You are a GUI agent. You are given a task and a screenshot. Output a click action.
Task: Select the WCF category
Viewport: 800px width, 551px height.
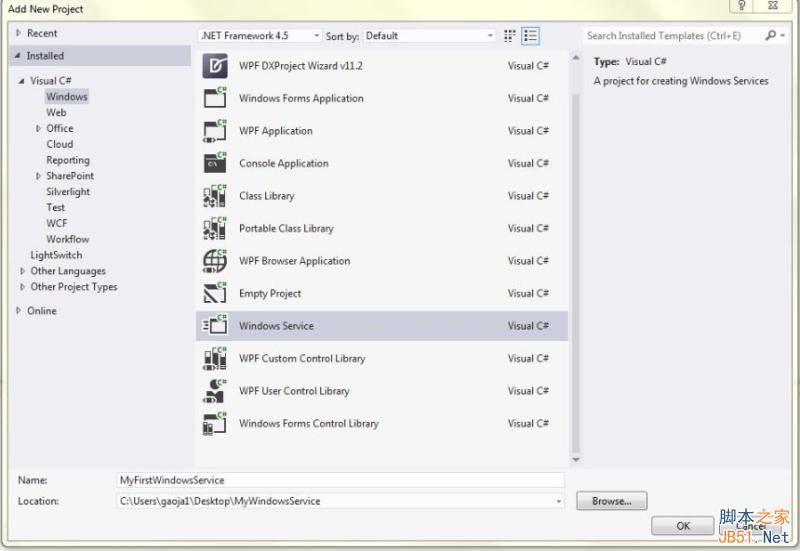(57, 223)
